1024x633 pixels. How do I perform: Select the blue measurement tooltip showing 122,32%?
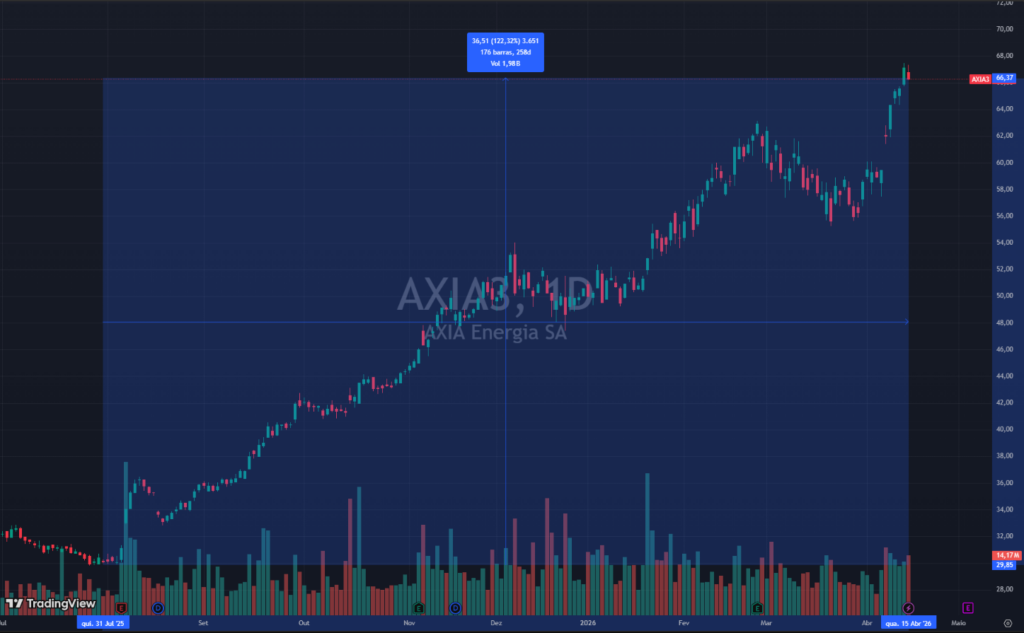click(x=505, y=52)
